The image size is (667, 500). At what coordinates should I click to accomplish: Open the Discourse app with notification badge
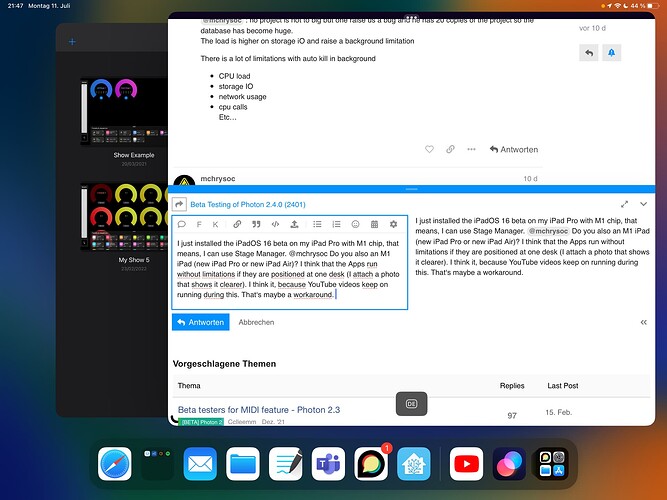[371, 463]
